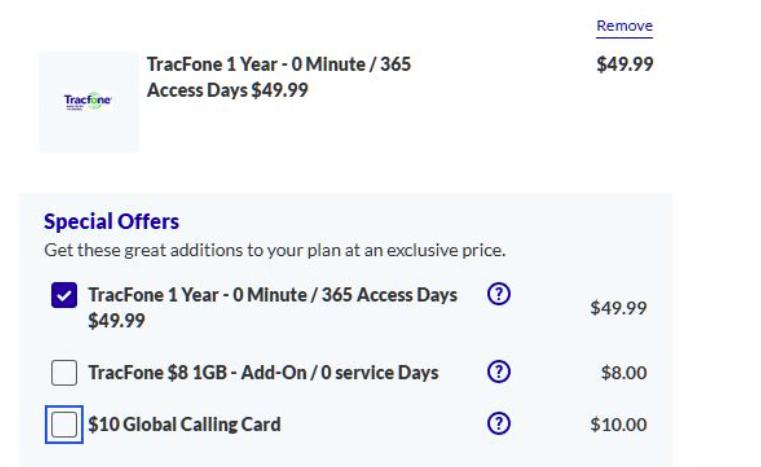Check the TracFone $8 1GB Add-On box
761x467 pixels.
pos(64,373)
